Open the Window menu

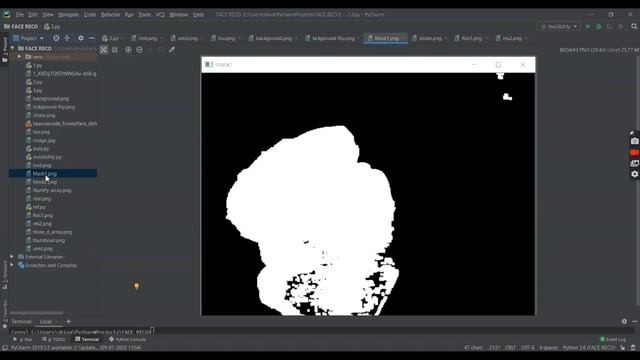click(x=178, y=15)
